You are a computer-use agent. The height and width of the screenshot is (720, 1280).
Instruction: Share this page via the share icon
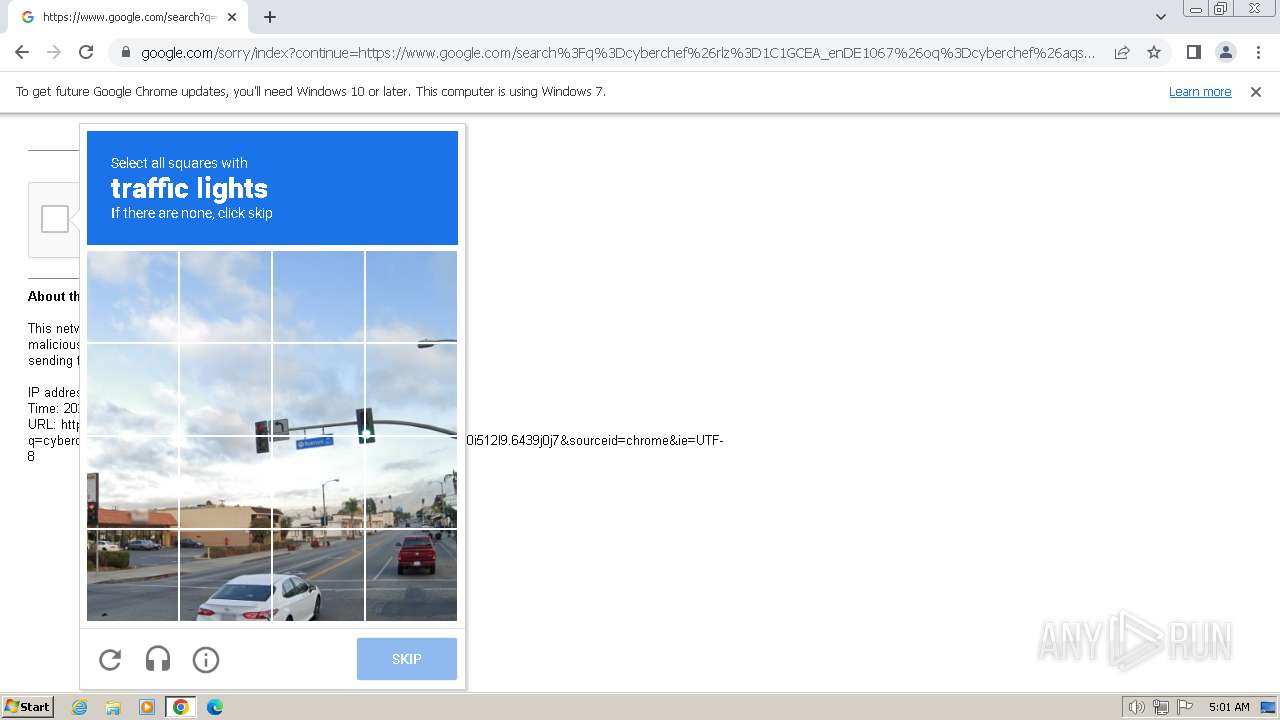(x=1122, y=52)
